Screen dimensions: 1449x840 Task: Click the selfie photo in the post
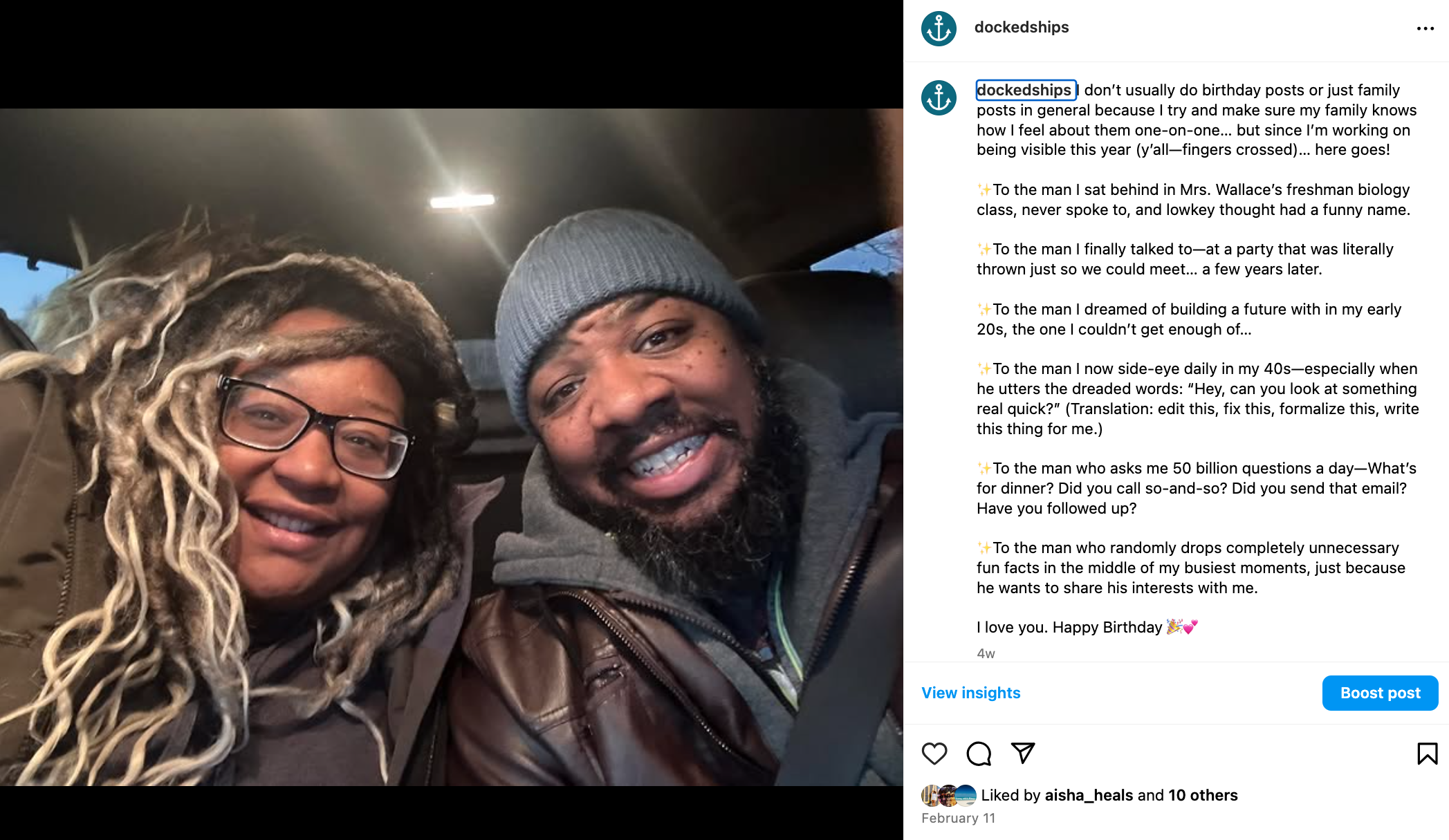[x=452, y=447]
